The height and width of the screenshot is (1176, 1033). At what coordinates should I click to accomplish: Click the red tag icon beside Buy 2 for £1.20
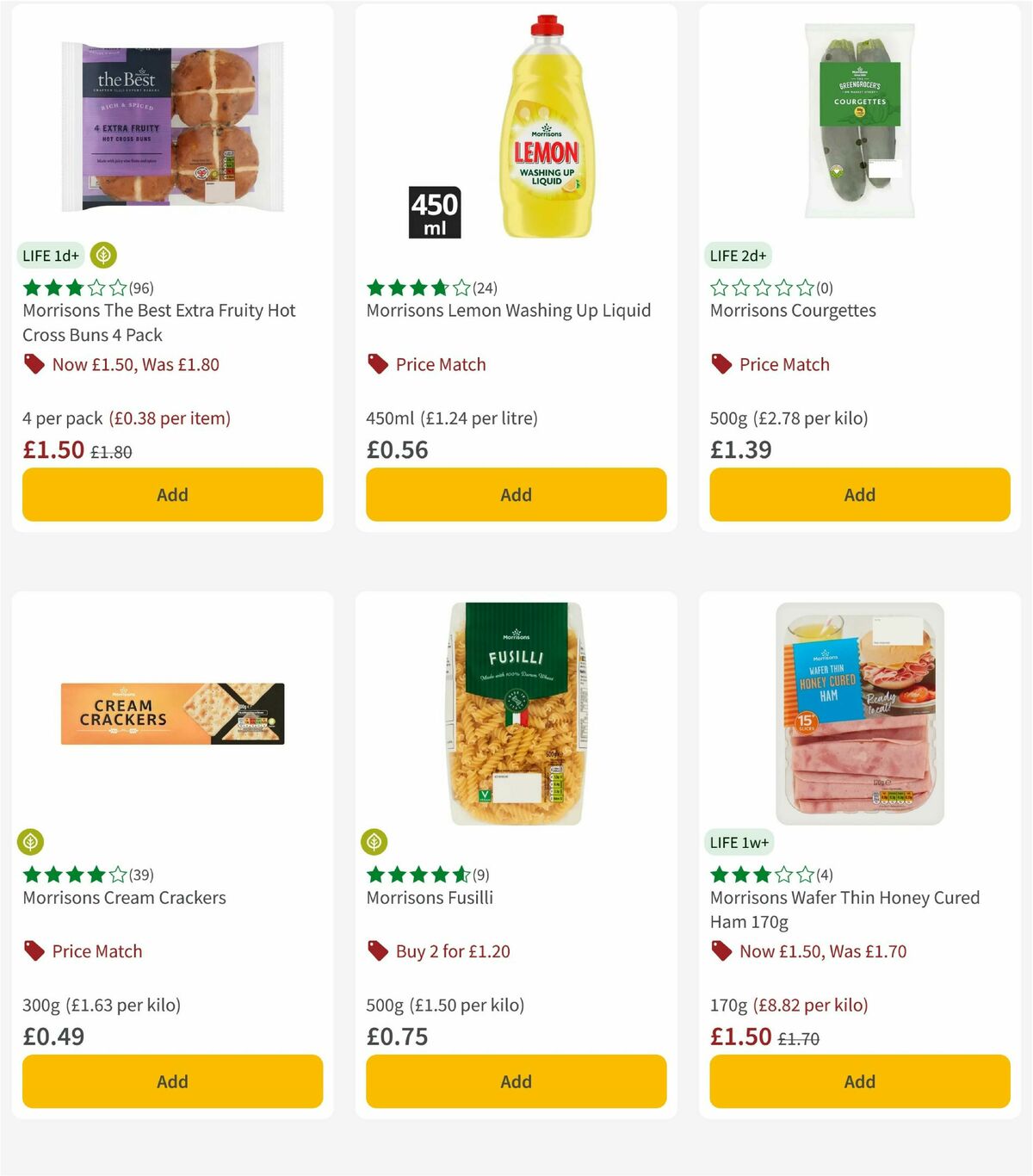(x=376, y=951)
